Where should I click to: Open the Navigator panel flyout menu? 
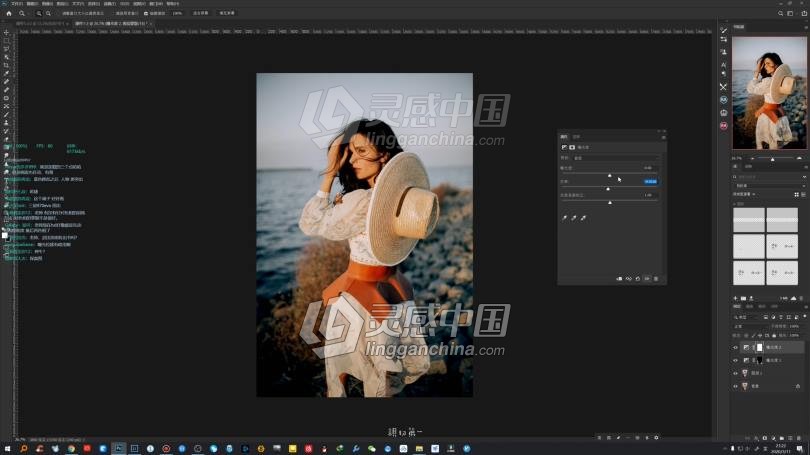[805, 27]
